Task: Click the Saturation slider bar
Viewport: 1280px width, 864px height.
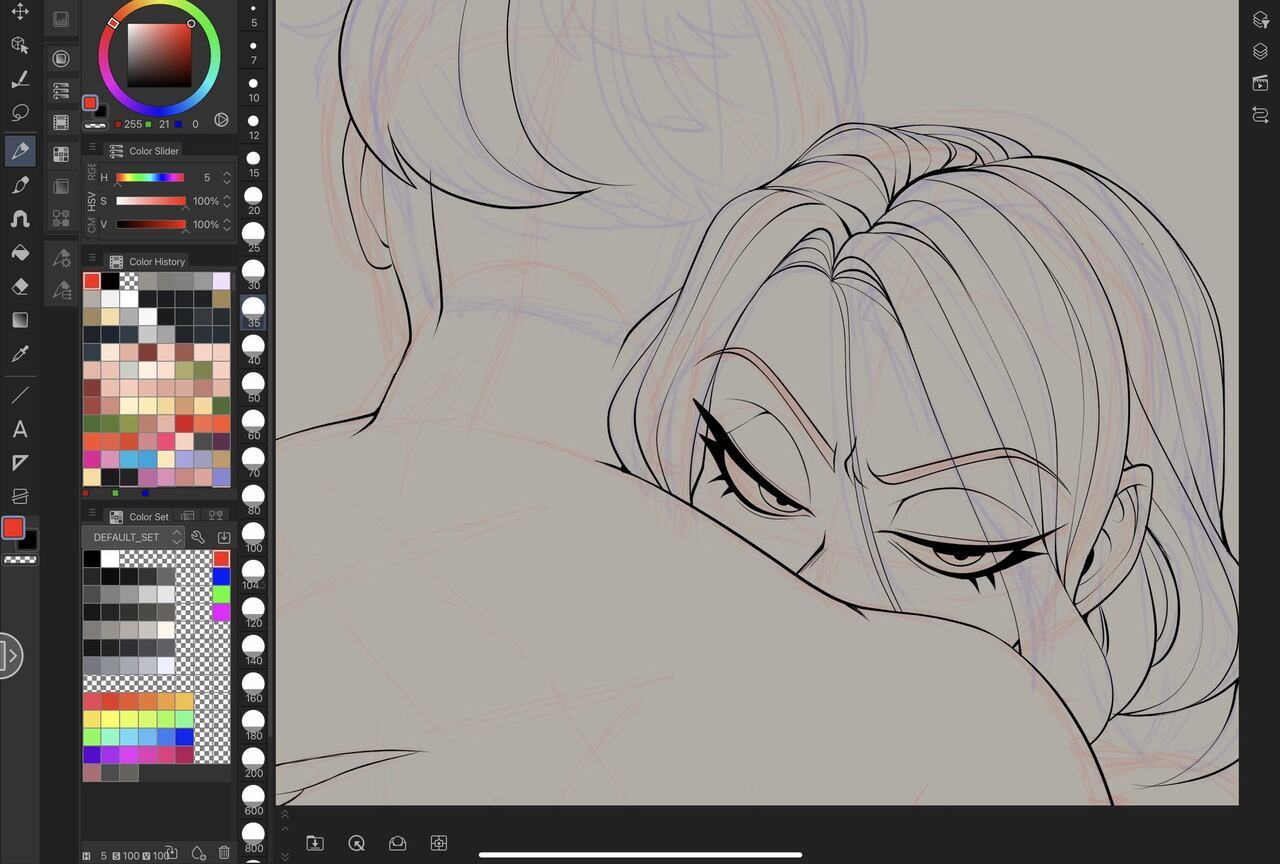Action: click(x=150, y=201)
